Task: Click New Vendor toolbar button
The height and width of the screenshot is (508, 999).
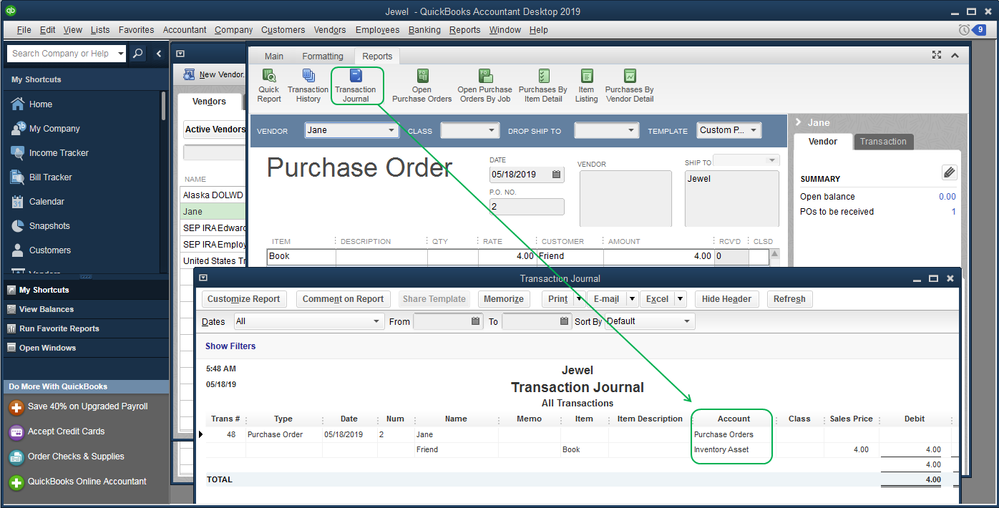Action: tap(213, 75)
